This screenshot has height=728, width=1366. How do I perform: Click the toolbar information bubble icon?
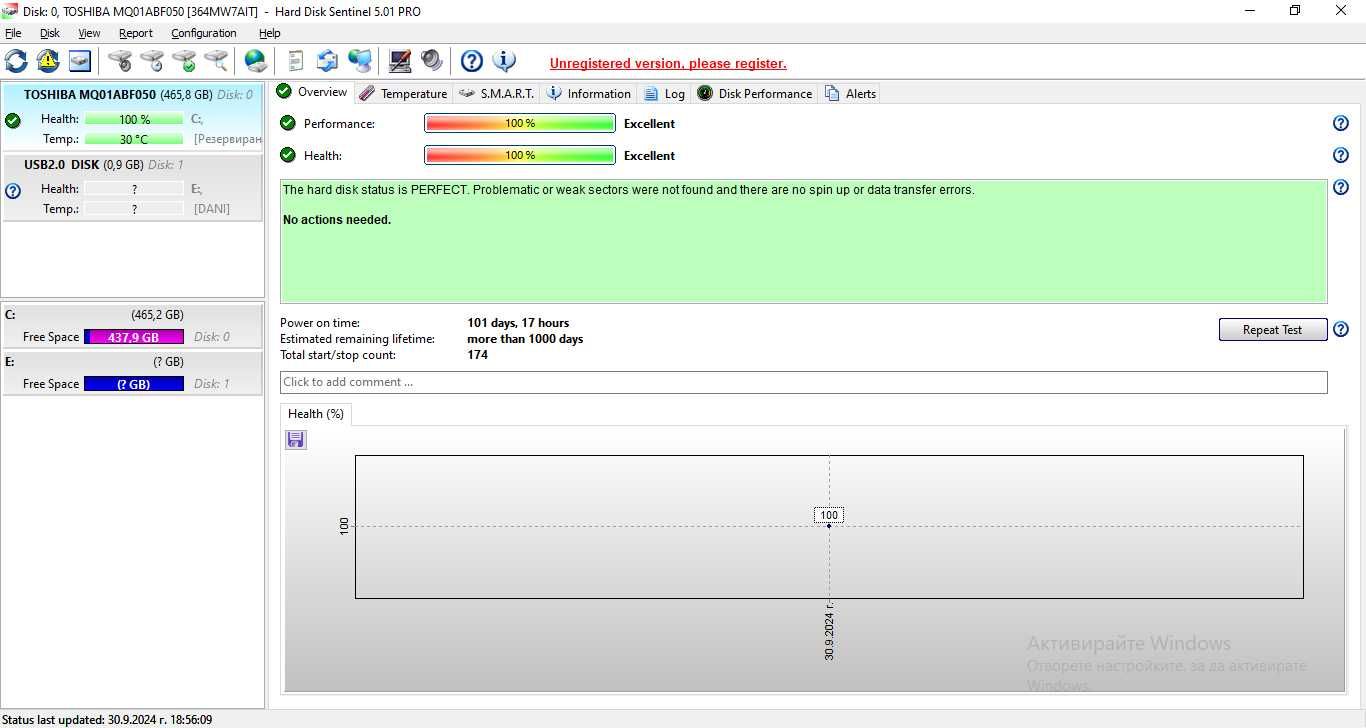point(504,61)
